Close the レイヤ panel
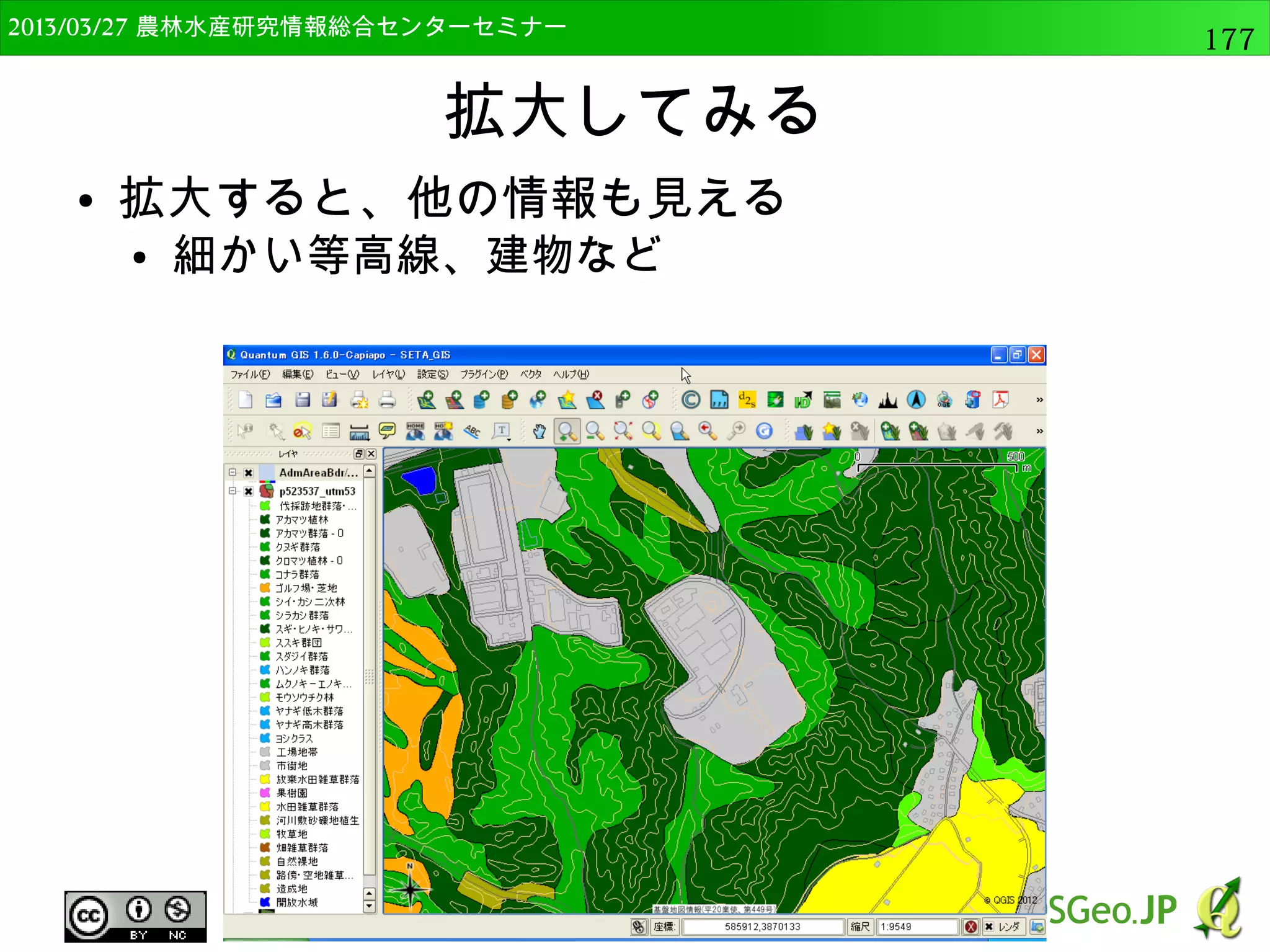The width and height of the screenshot is (1270, 952). pos(371,454)
